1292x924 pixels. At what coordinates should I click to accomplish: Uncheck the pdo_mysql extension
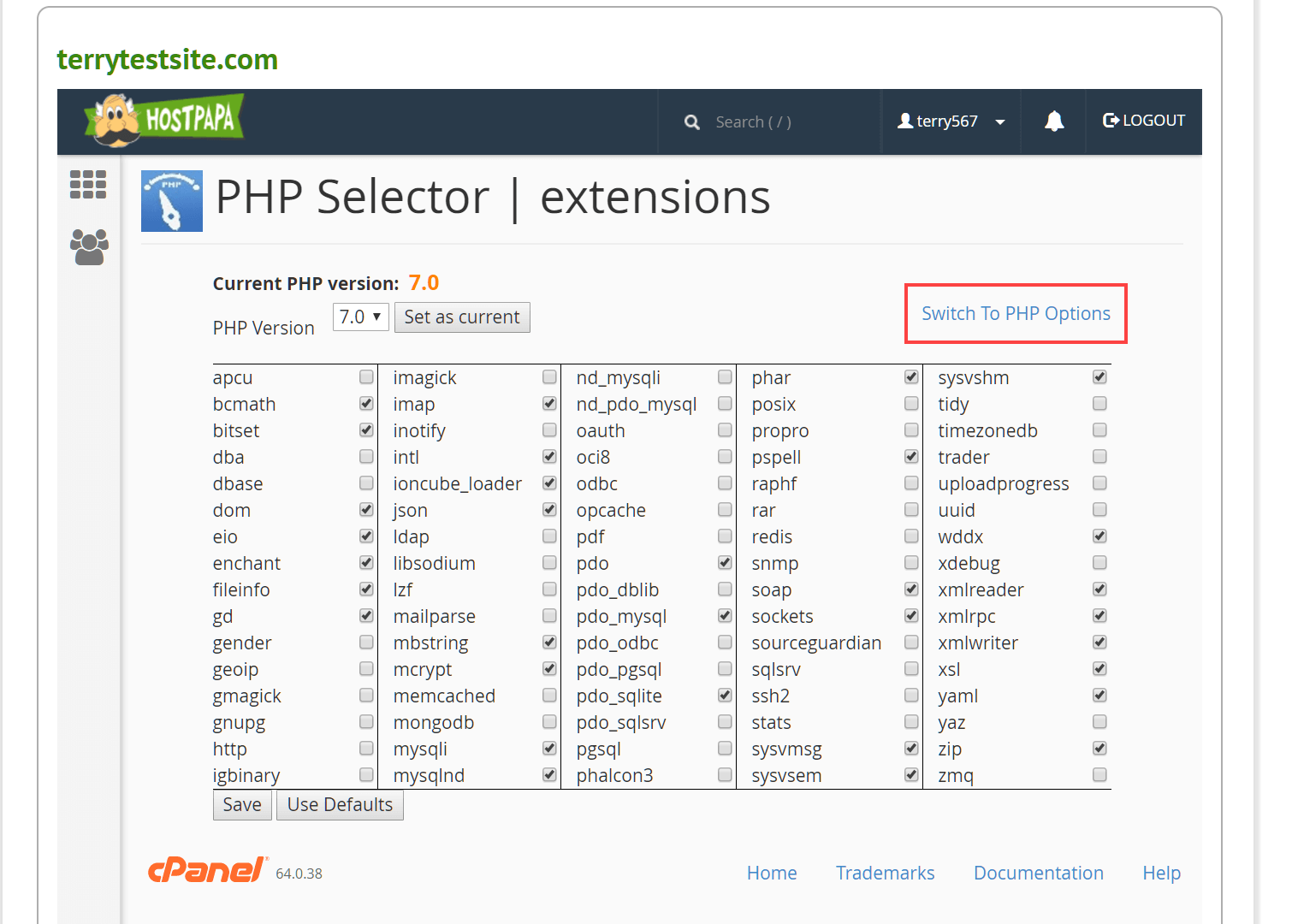pos(725,615)
